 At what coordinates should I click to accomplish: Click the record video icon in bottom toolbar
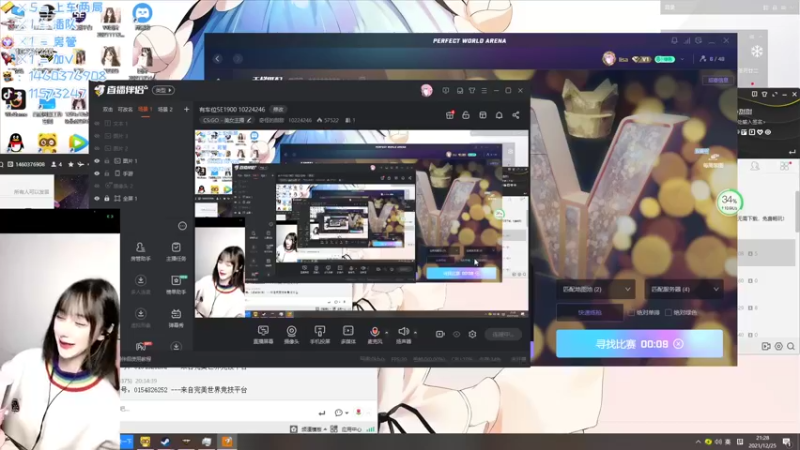click(x=440, y=334)
